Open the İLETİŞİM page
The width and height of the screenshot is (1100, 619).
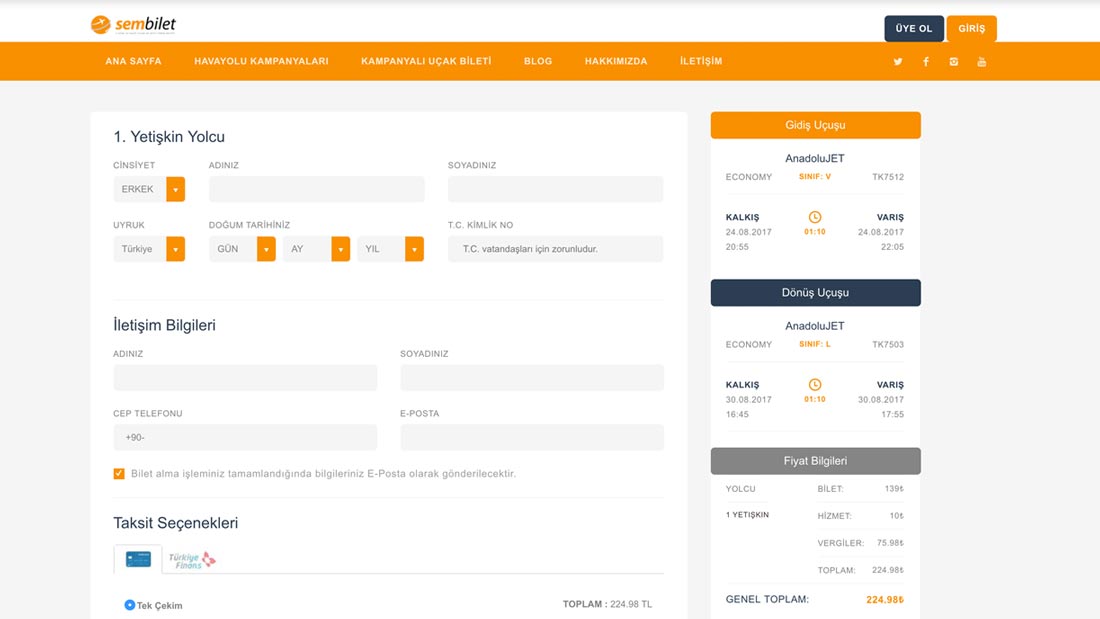coord(700,61)
